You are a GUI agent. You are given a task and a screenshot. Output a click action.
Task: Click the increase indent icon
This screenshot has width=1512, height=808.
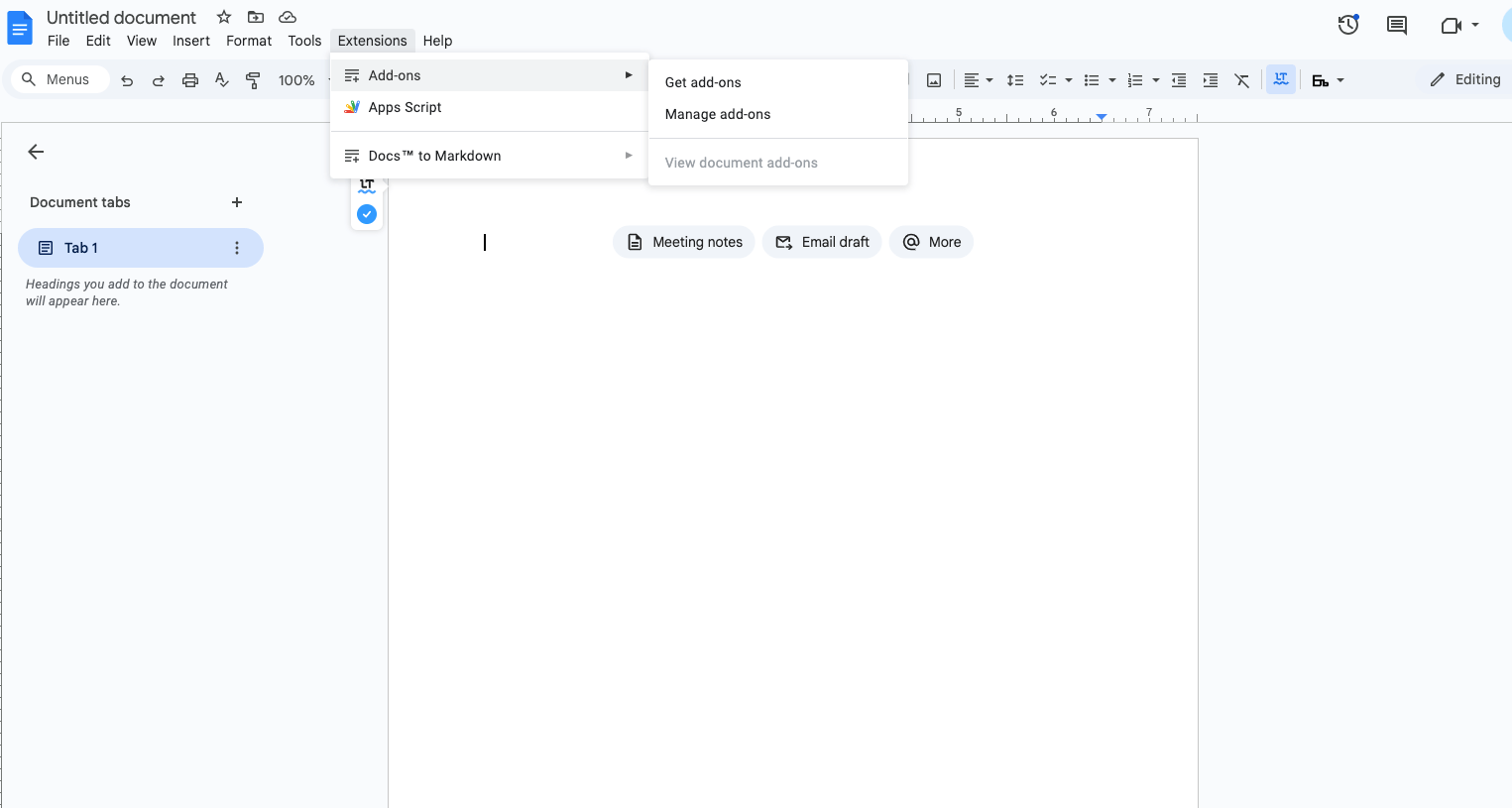click(1211, 80)
